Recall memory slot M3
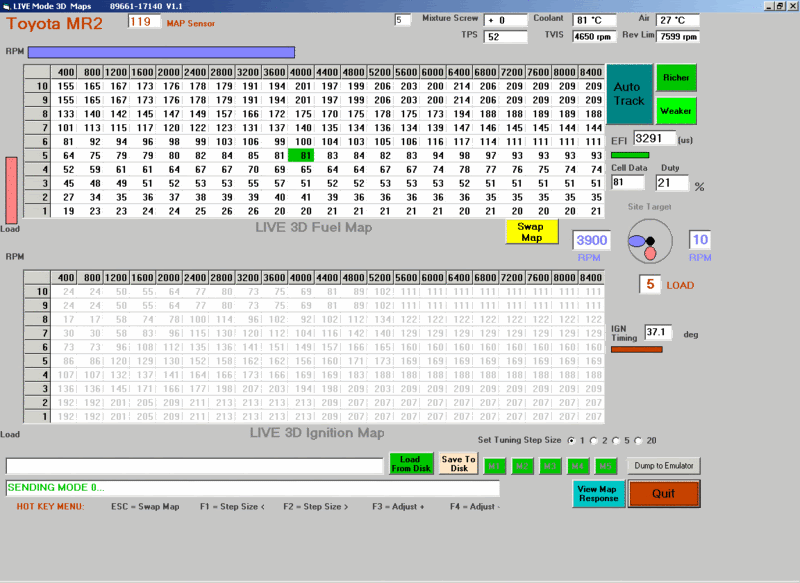Viewport: 800px width, 583px height. coord(549,466)
